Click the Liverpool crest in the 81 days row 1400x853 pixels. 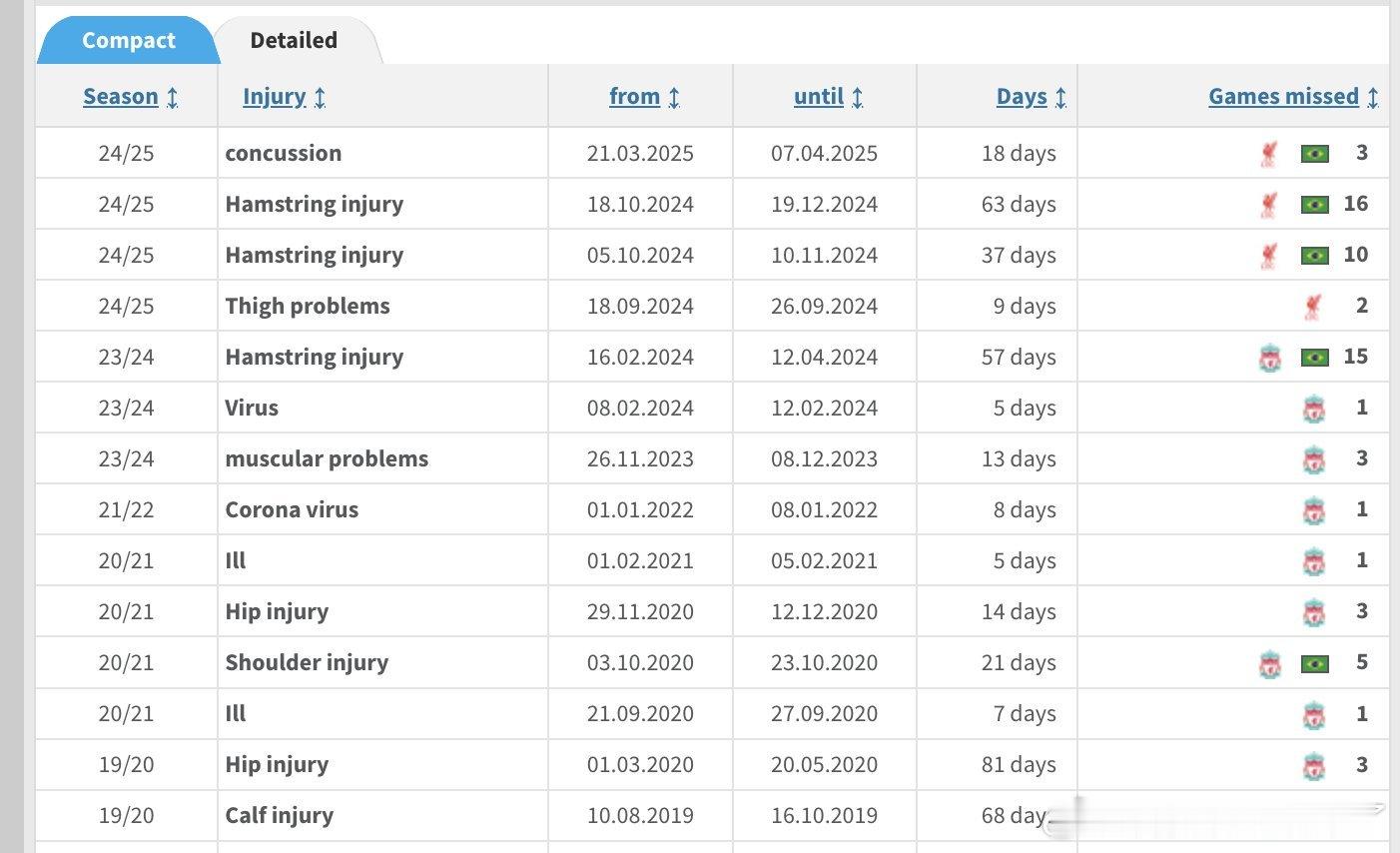pos(1314,765)
